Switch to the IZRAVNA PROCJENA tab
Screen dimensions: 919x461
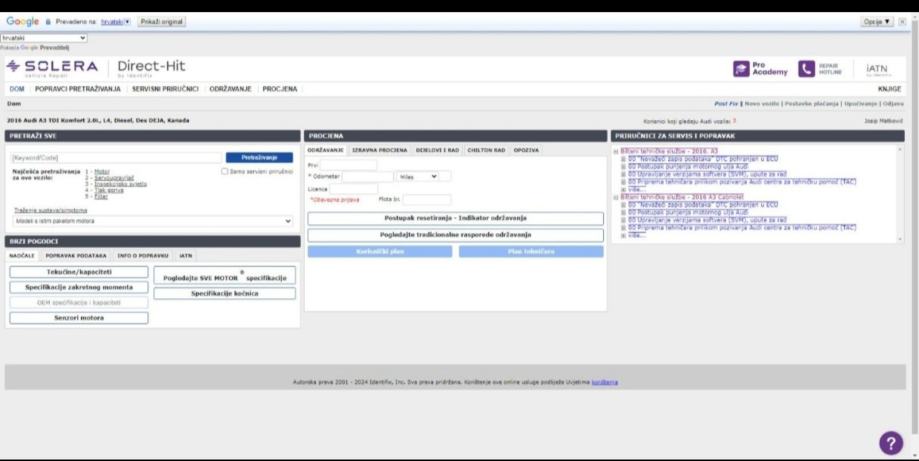(379, 151)
